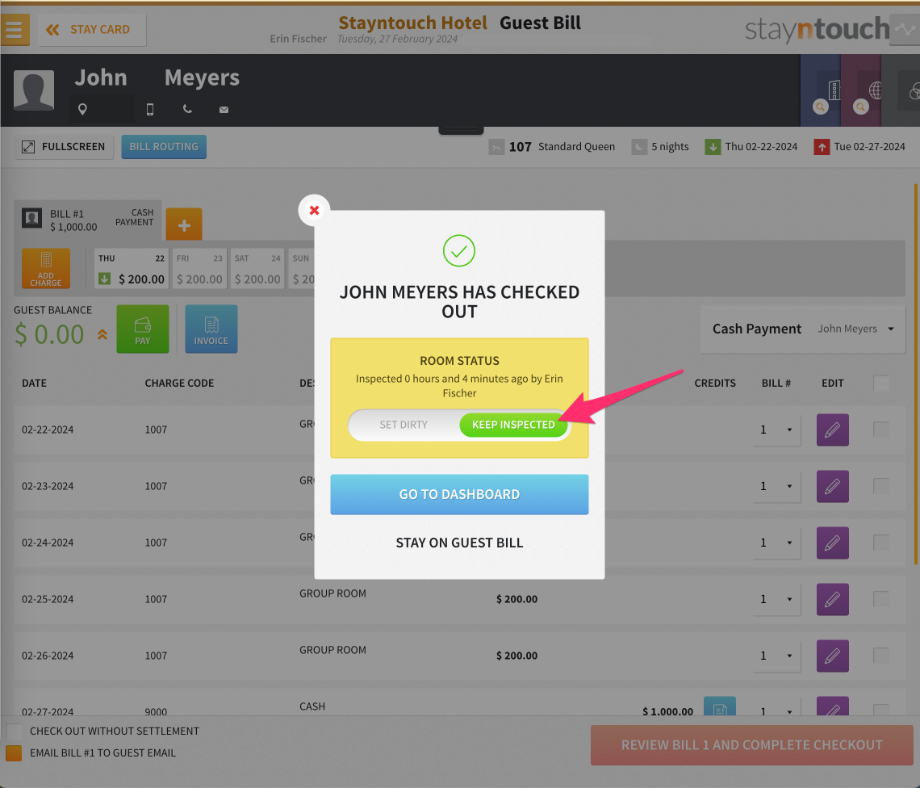Viewport: 920px width, 788px height.
Task: Close the checked out popup
Action: tap(314, 210)
